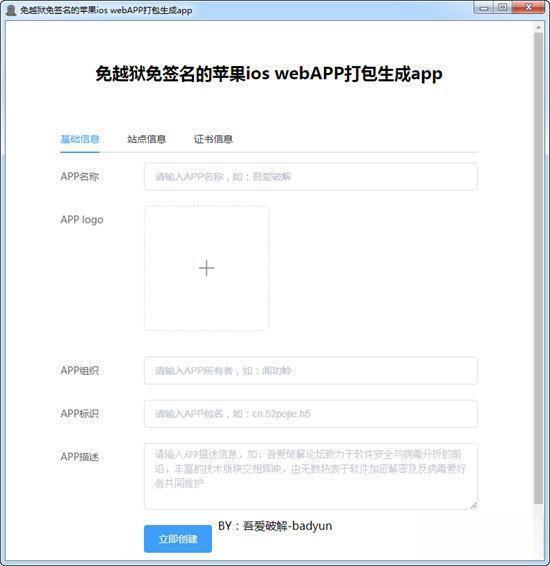This screenshot has width=550, height=566.
Task: Click the APP组织 label
Action: (x=79, y=371)
